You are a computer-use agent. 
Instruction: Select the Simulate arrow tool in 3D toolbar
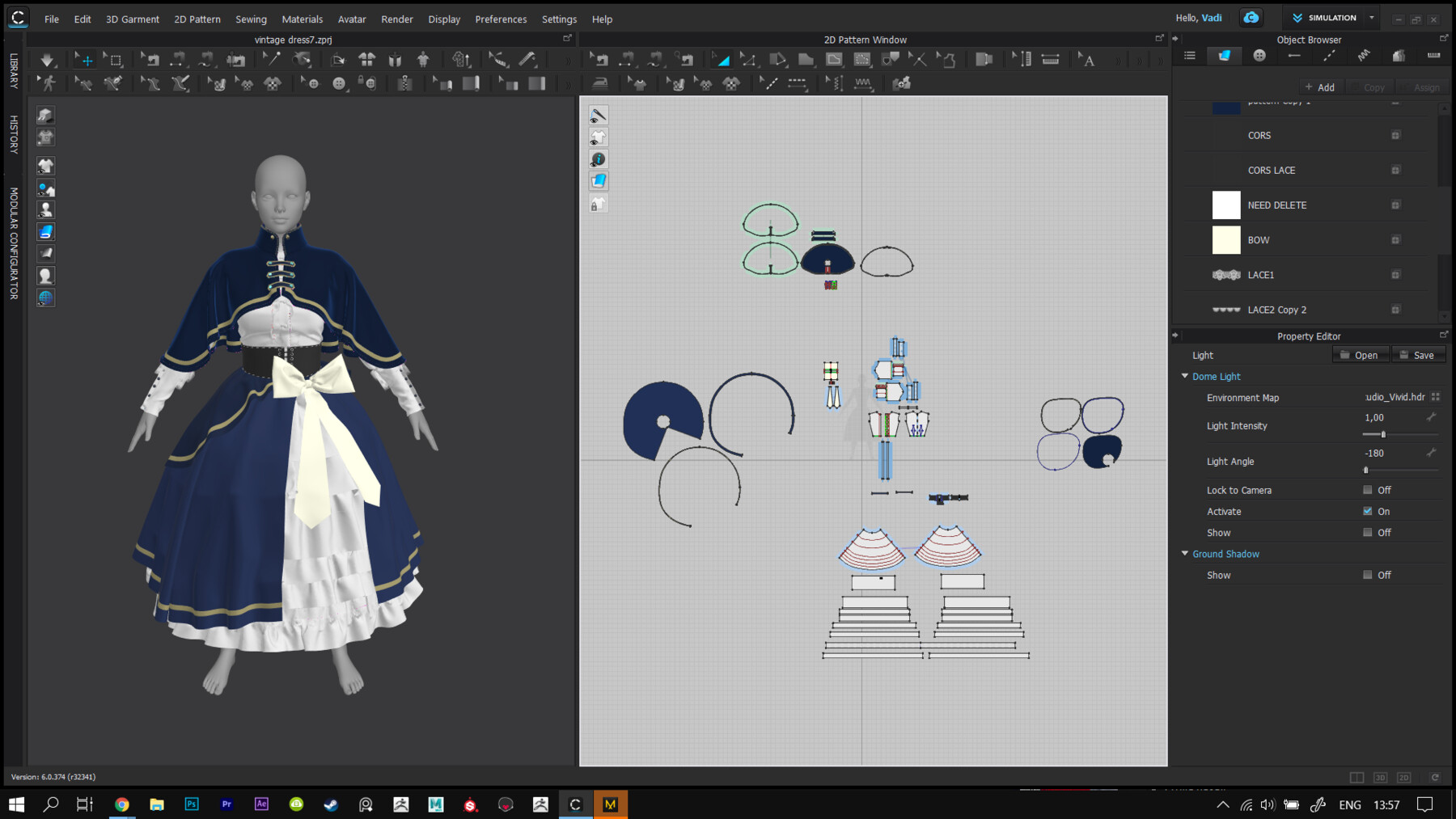(x=48, y=60)
